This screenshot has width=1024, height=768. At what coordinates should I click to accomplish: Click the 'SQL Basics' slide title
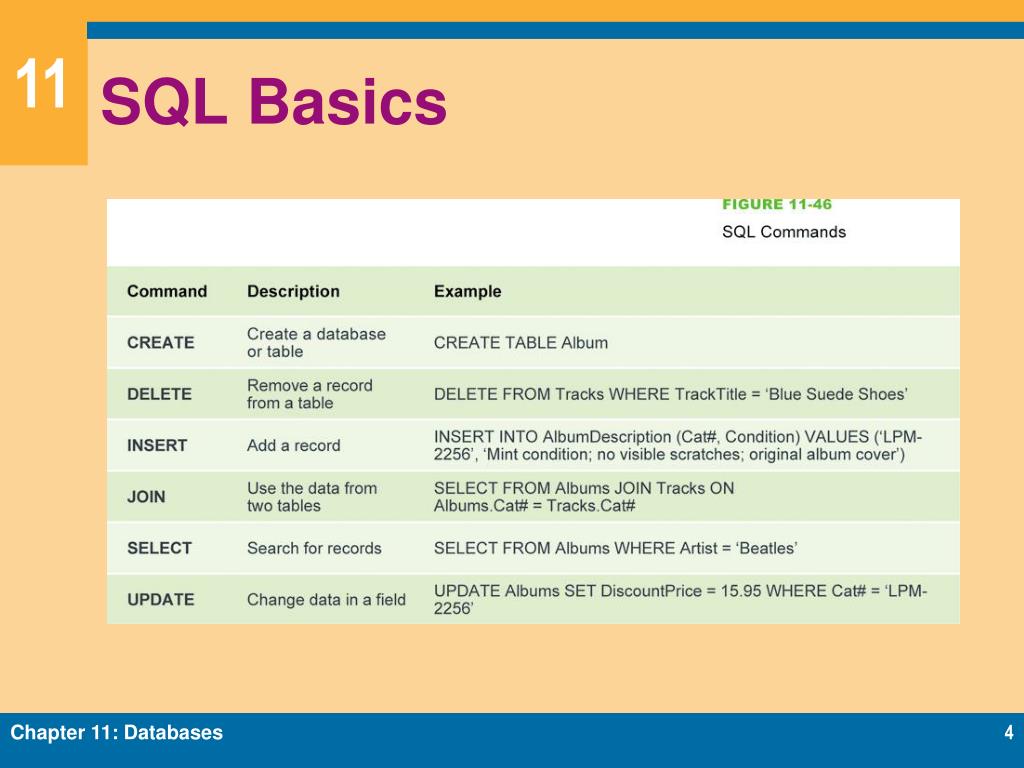tap(274, 101)
